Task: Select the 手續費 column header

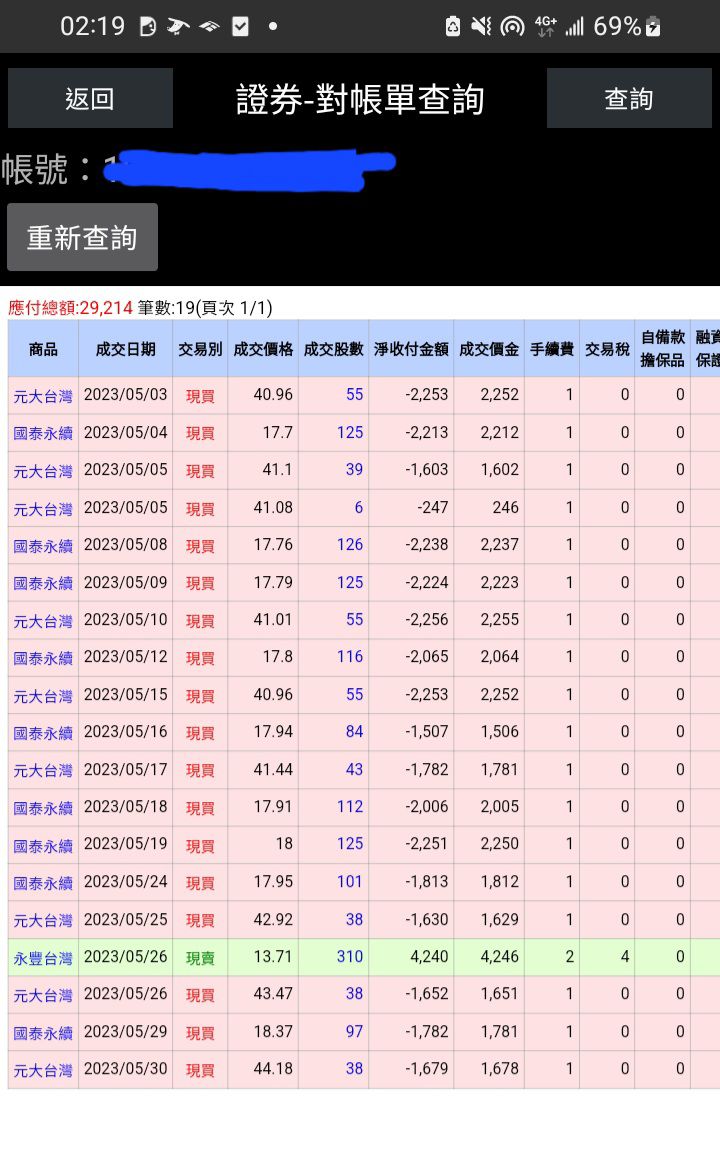Action: (x=552, y=349)
